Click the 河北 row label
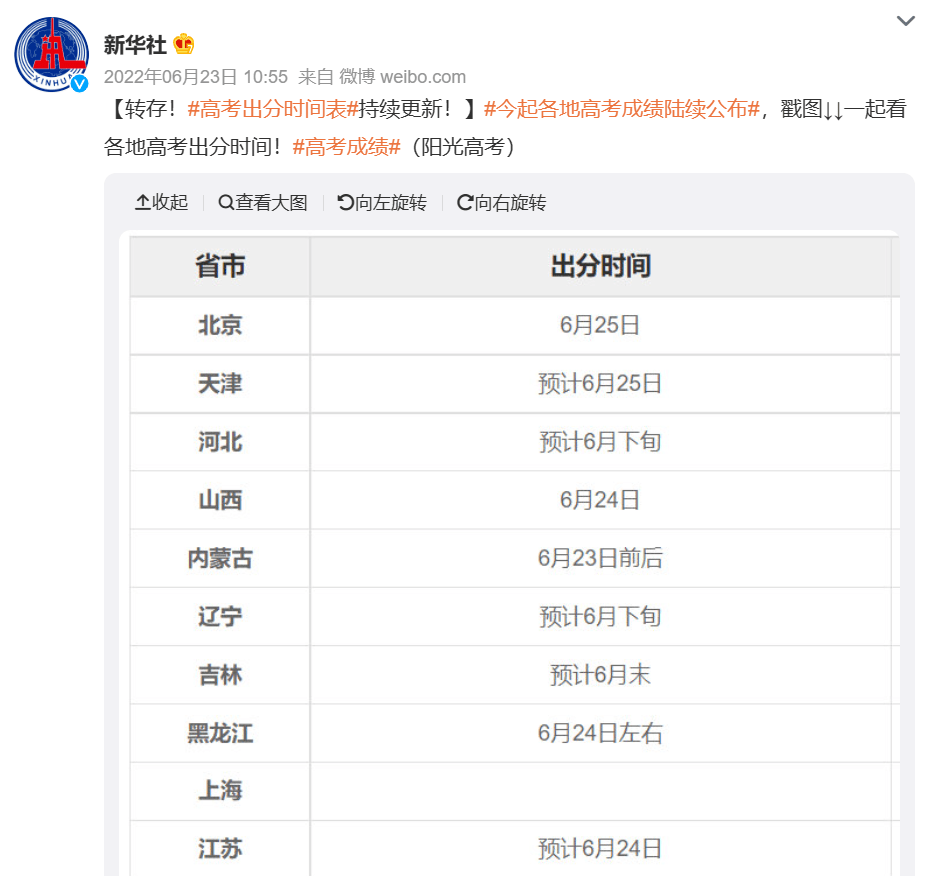The height and width of the screenshot is (876, 928). [220, 442]
